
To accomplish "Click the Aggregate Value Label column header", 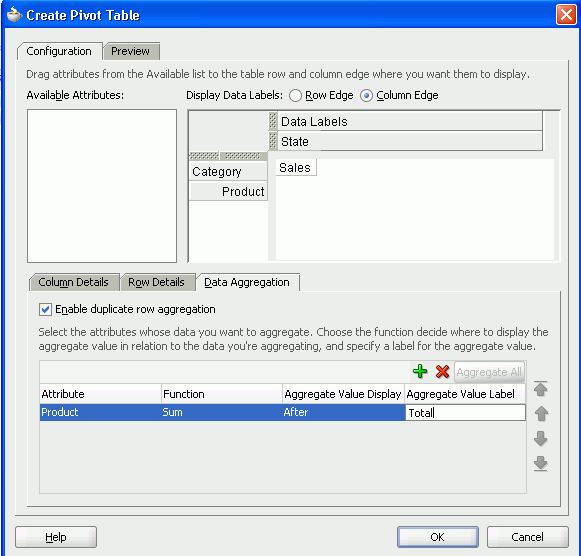I will [x=465, y=394].
